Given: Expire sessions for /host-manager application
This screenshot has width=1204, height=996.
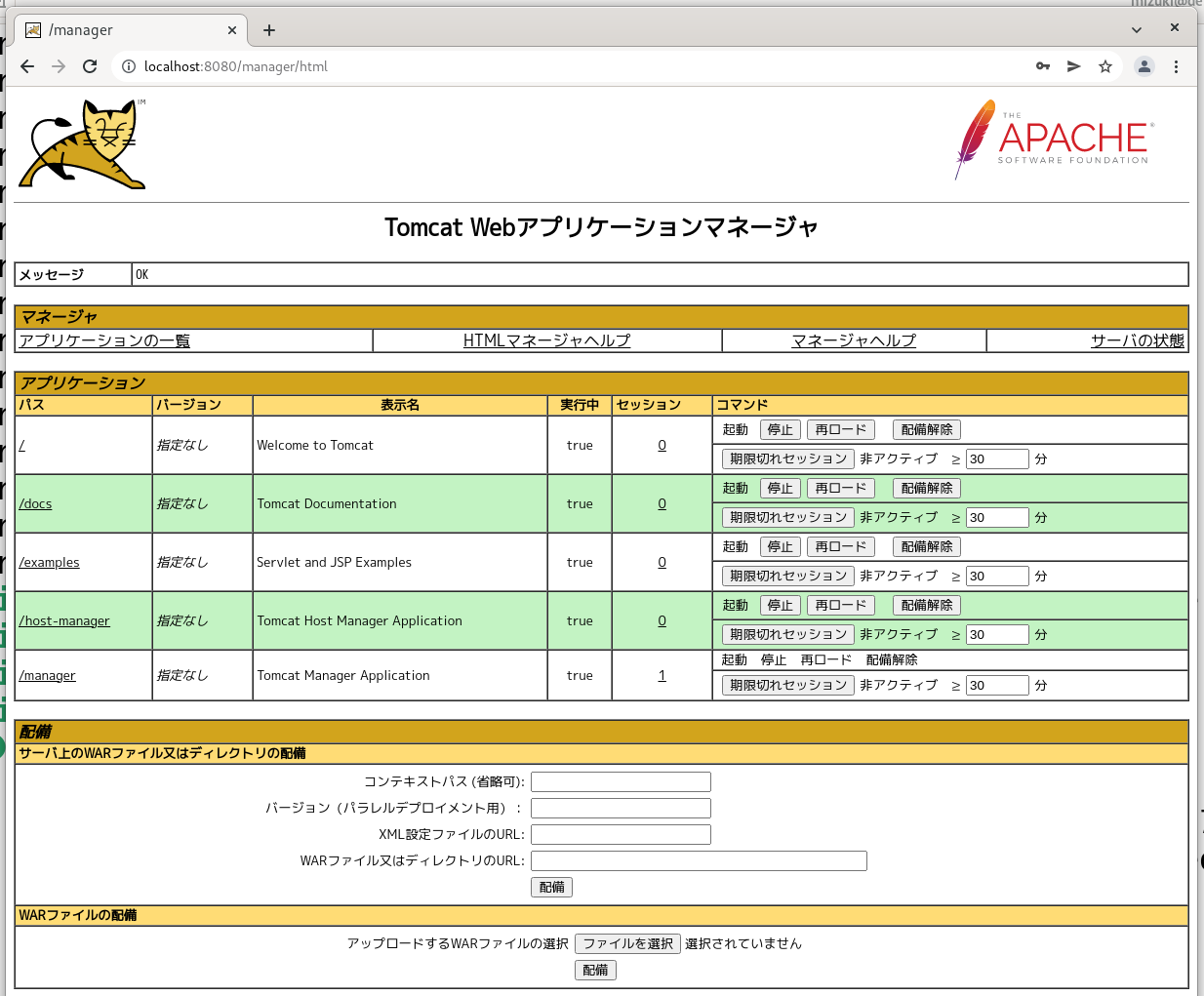Looking at the screenshot, I should tap(788, 634).
